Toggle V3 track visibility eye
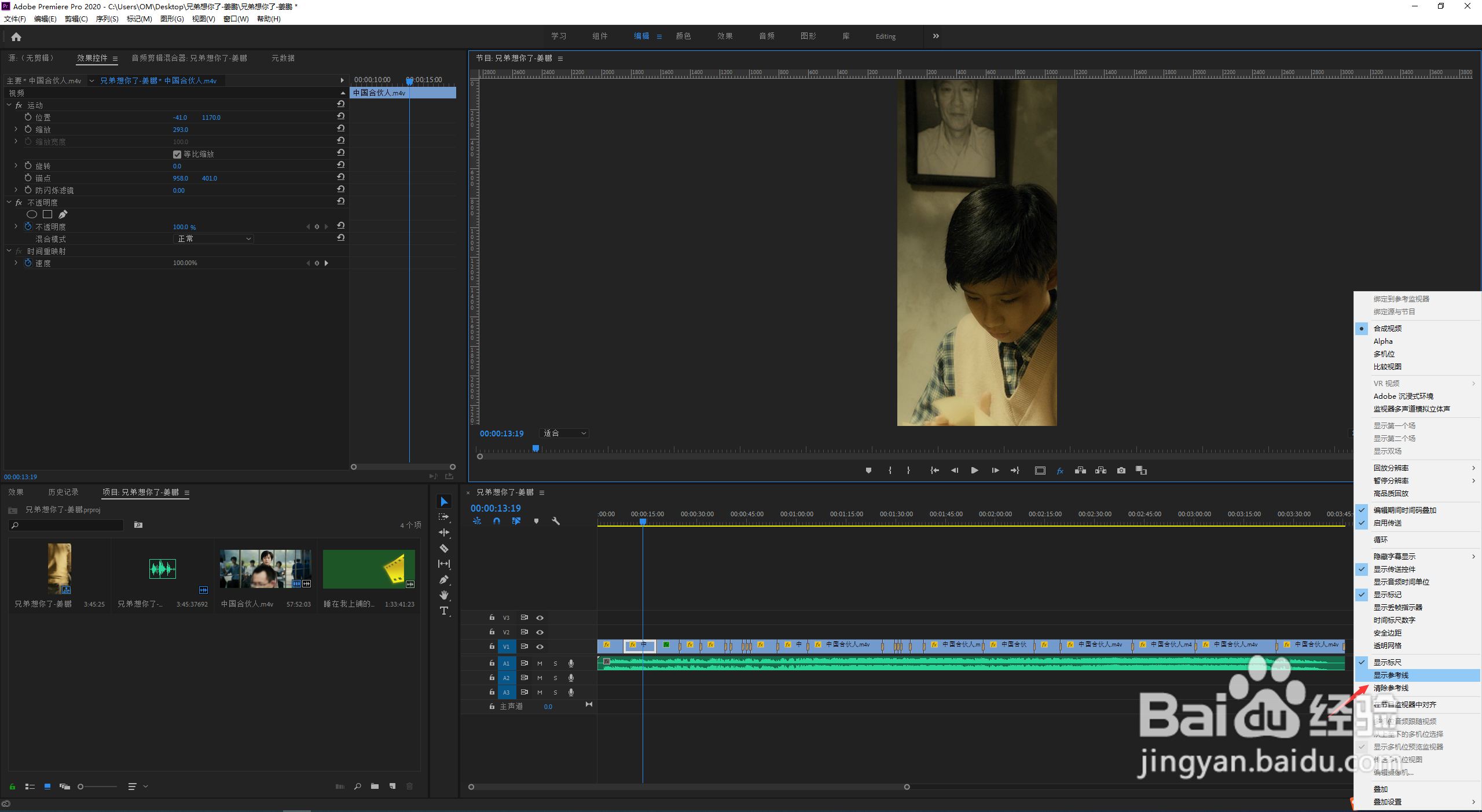 click(540, 618)
